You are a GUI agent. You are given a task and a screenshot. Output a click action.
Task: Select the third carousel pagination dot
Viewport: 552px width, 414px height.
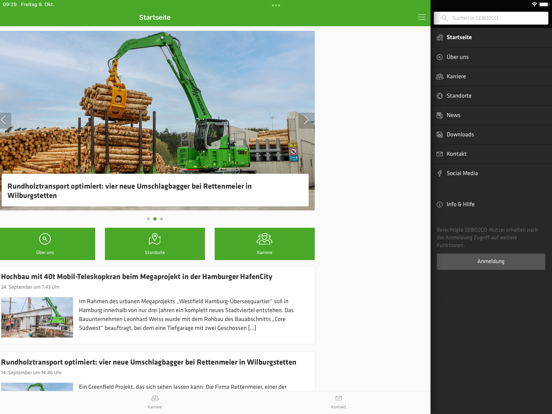coord(161,219)
